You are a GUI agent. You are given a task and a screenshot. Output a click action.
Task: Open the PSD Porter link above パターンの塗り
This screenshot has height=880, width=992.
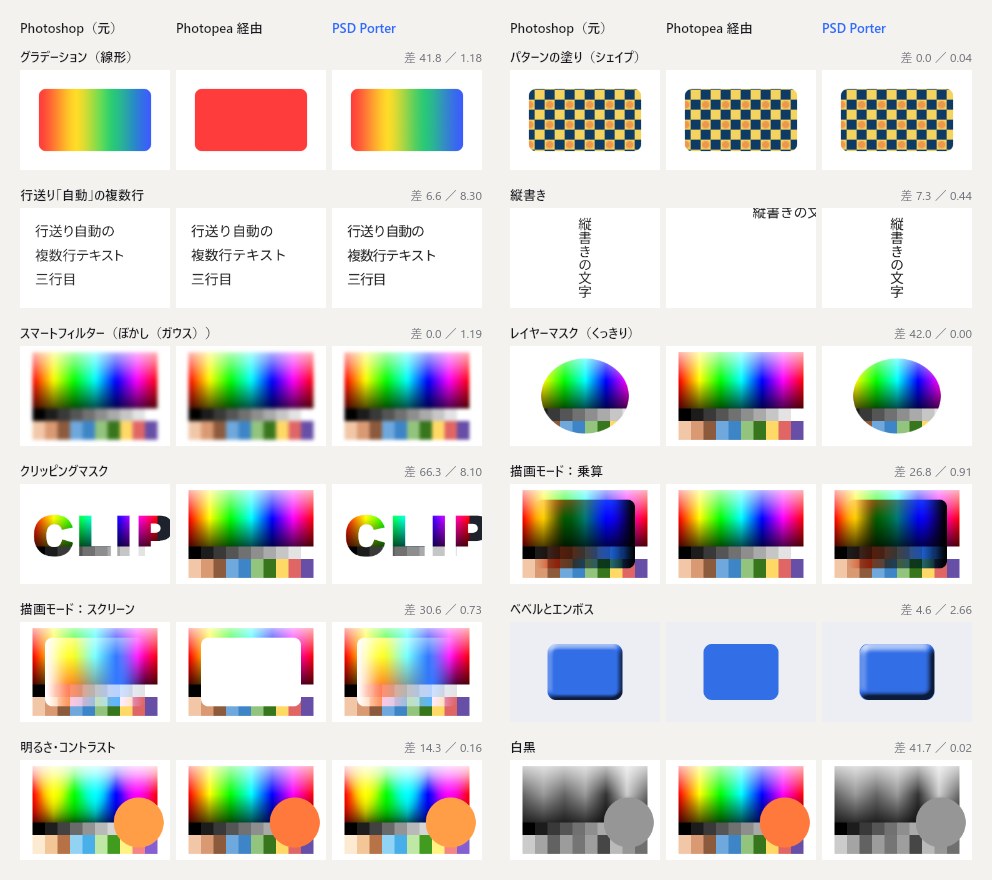click(x=853, y=28)
